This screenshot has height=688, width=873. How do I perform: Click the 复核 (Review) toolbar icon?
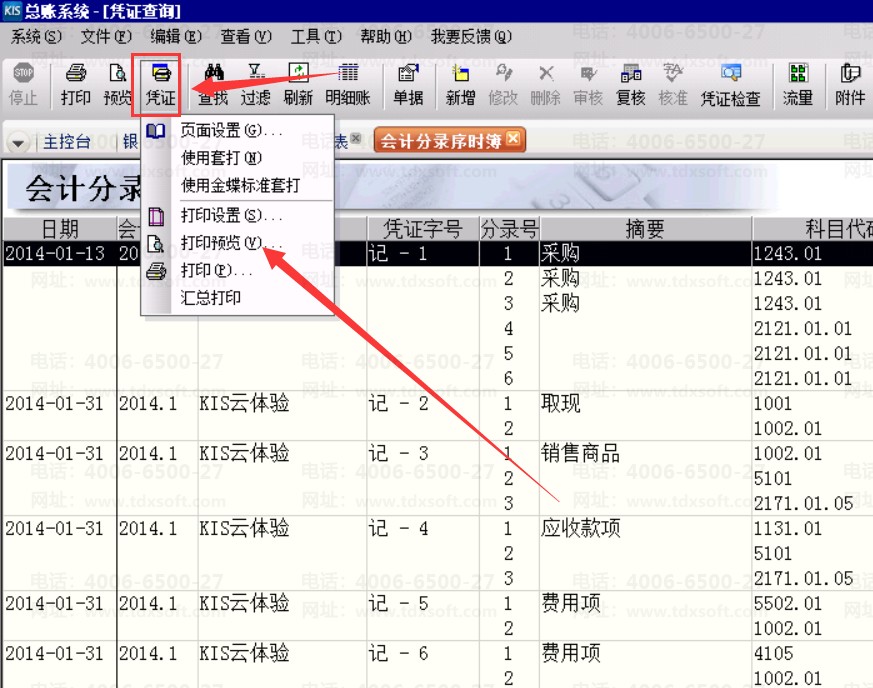[x=630, y=84]
